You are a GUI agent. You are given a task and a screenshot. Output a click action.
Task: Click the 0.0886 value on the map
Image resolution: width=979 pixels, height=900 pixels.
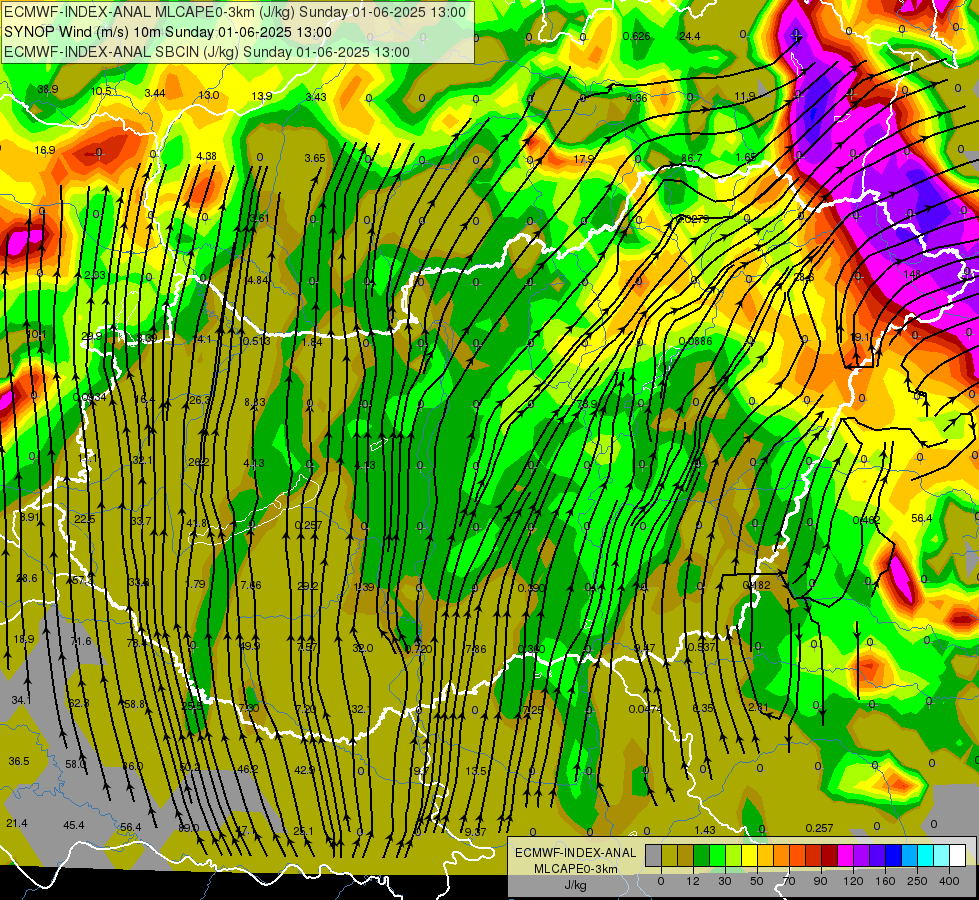[695, 341]
